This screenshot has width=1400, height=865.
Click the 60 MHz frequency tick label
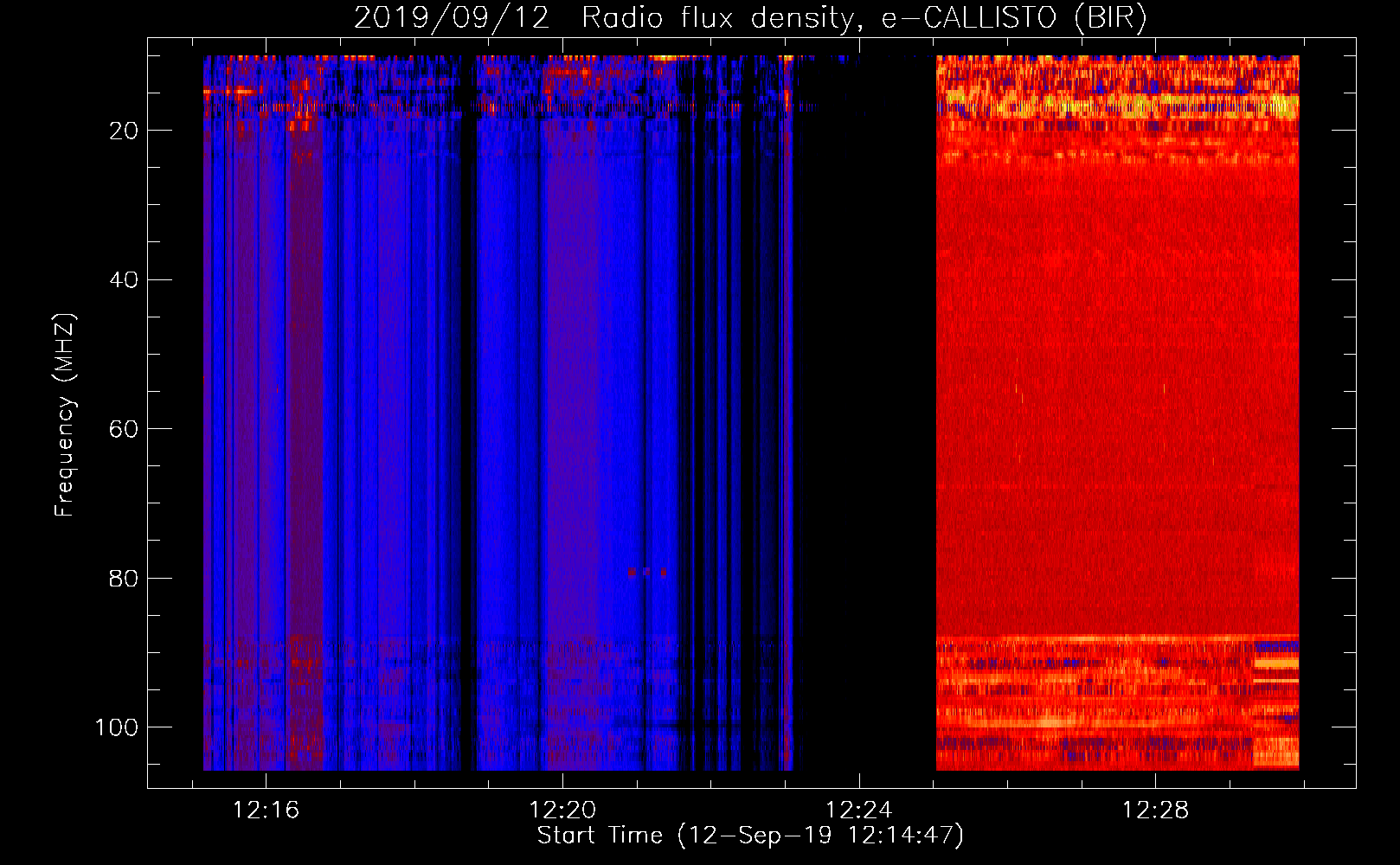[124, 429]
